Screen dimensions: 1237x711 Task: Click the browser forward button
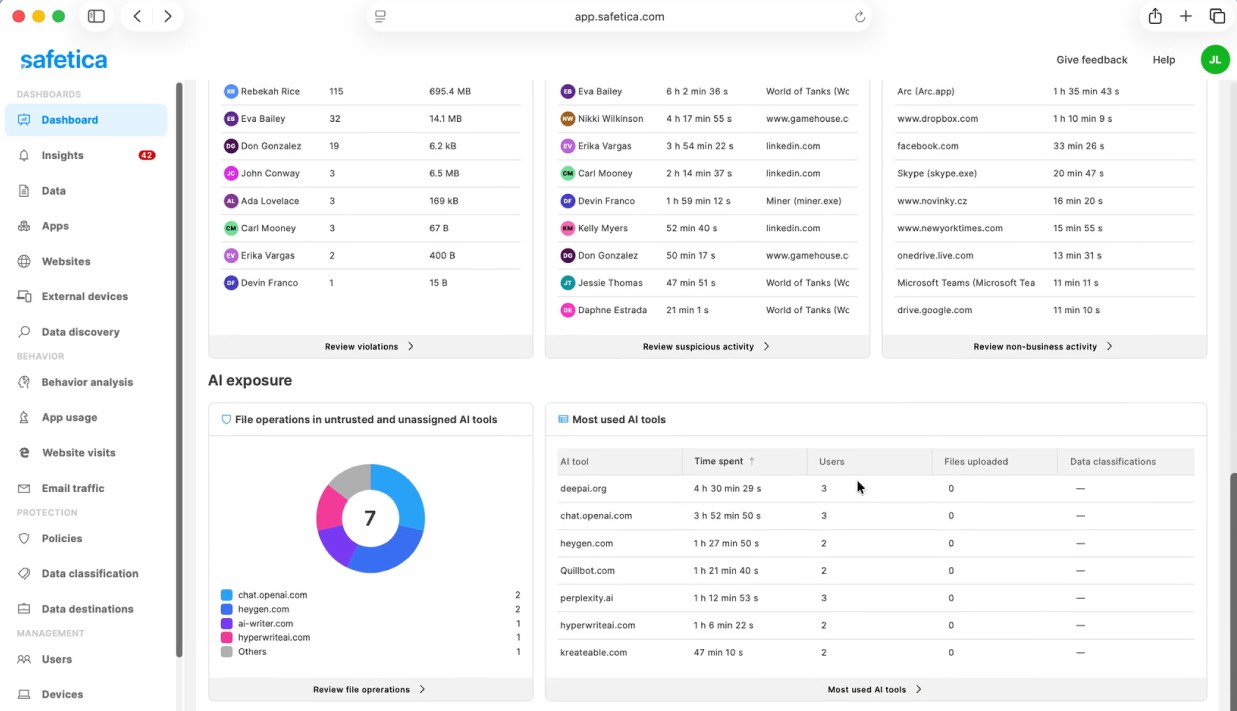167,16
